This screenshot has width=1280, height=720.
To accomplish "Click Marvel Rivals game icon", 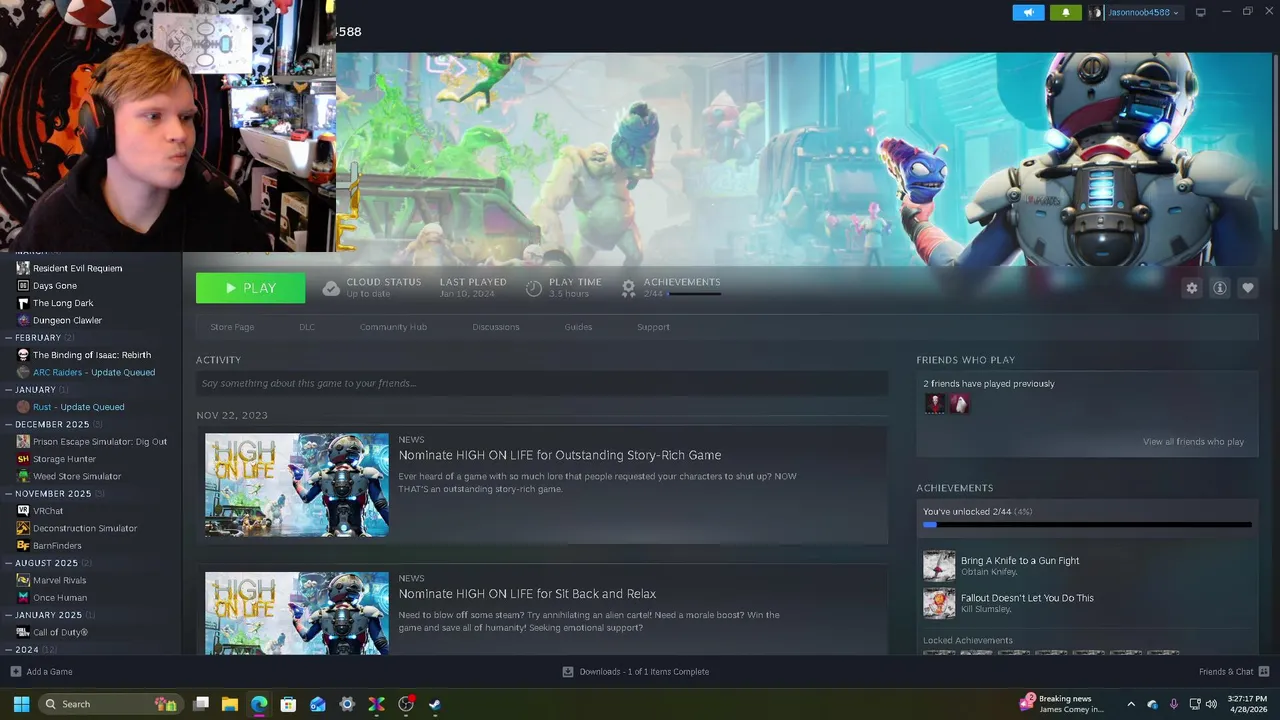I will coord(23,580).
